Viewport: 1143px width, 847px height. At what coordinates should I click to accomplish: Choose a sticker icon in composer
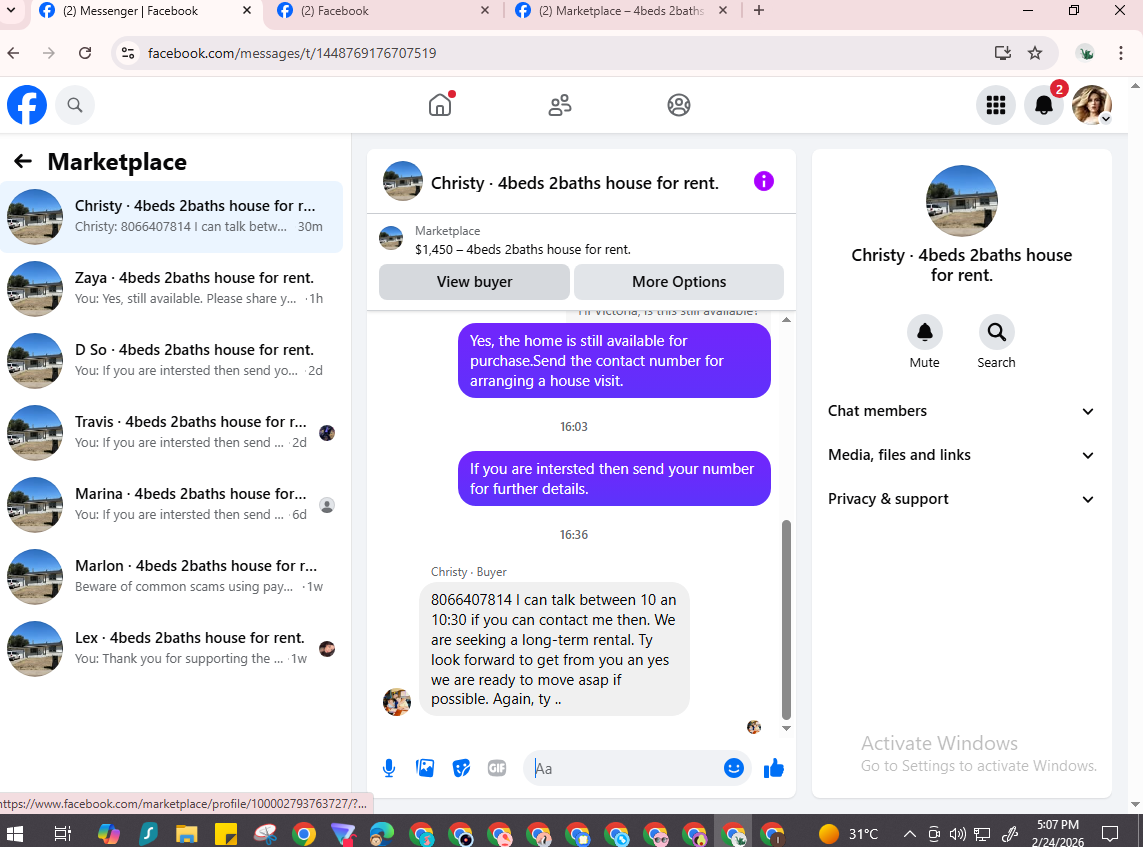461,768
